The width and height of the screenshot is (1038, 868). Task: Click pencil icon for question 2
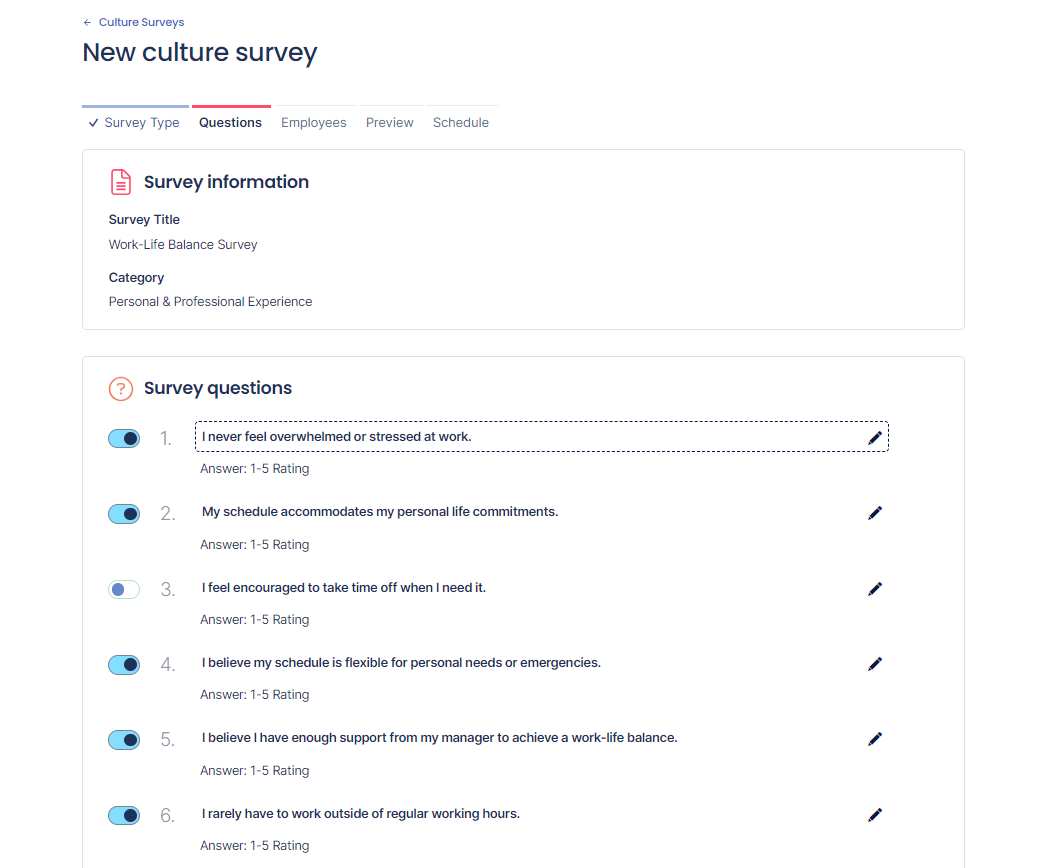tap(875, 512)
